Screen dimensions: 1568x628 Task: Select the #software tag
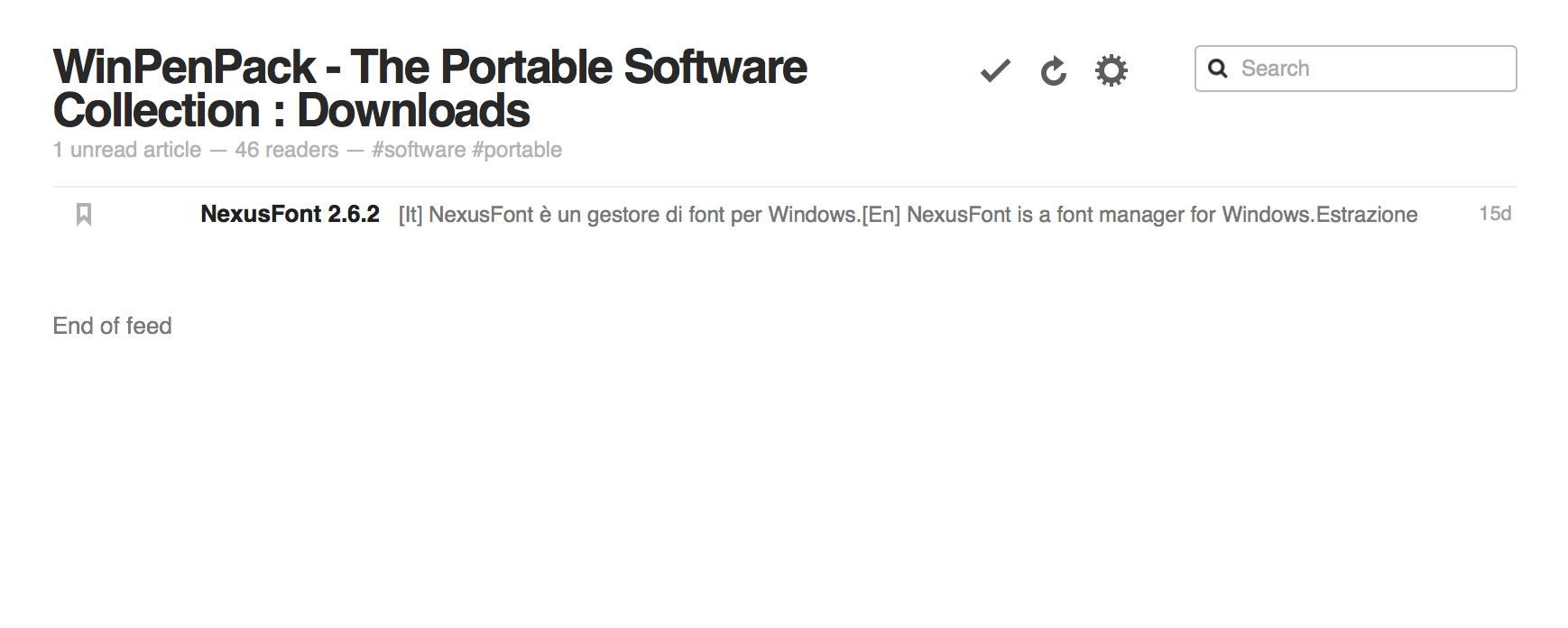(x=419, y=150)
